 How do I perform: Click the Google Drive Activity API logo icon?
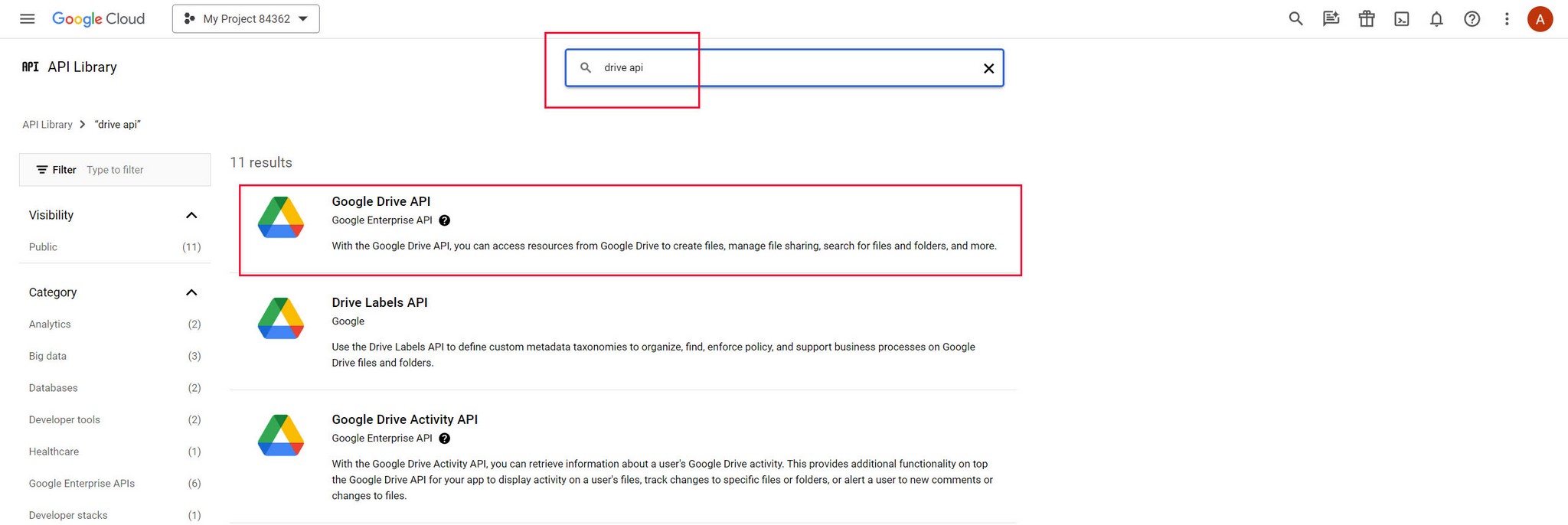coord(281,435)
